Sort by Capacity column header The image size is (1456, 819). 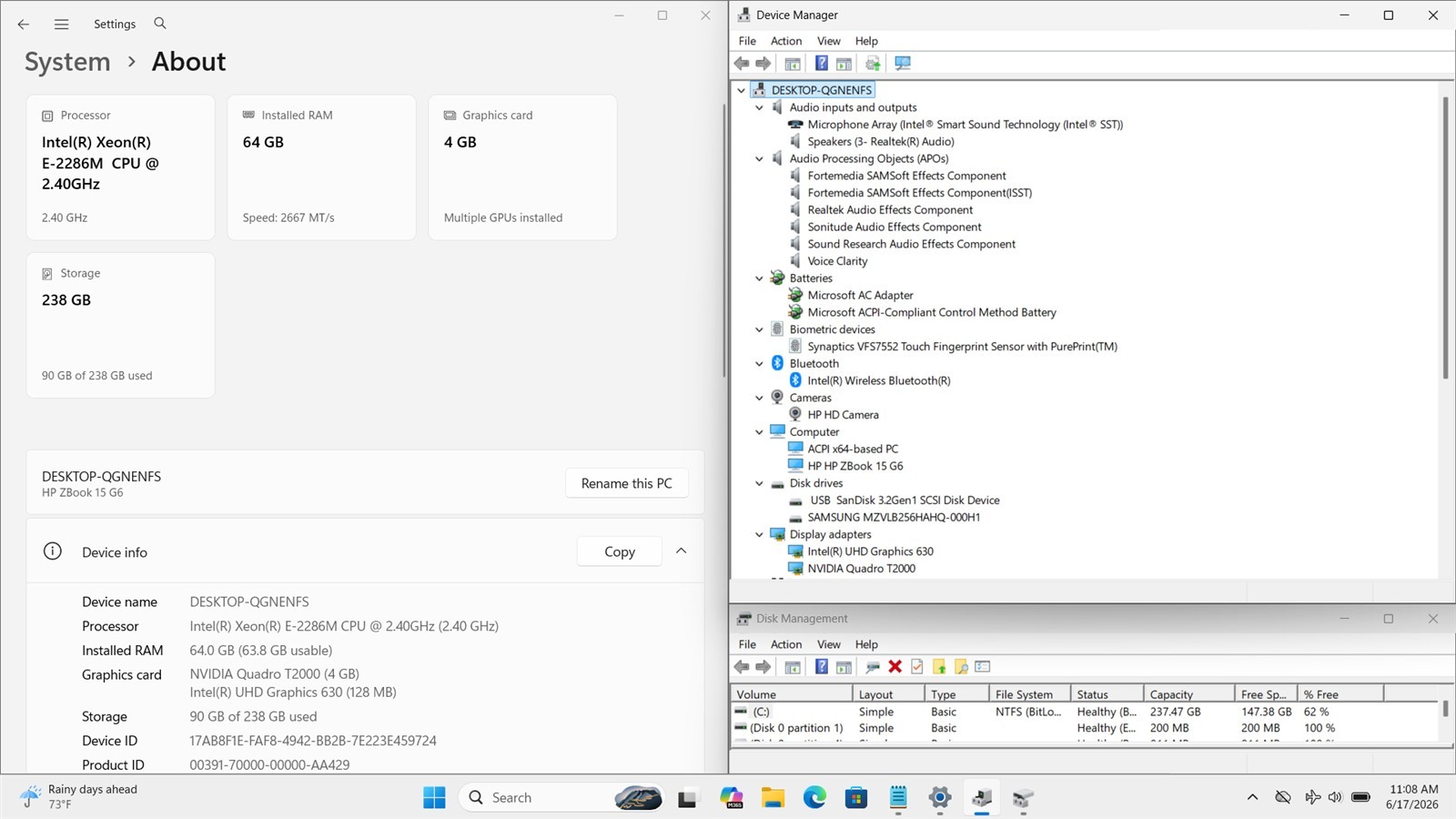point(1188,694)
